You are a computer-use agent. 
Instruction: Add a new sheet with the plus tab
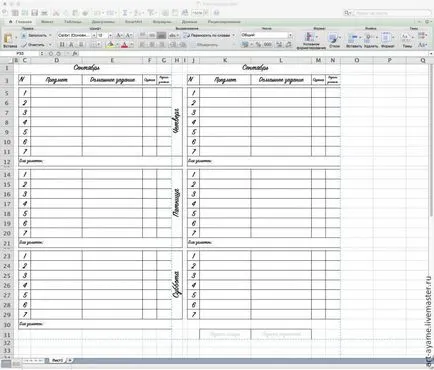coord(70,360)
